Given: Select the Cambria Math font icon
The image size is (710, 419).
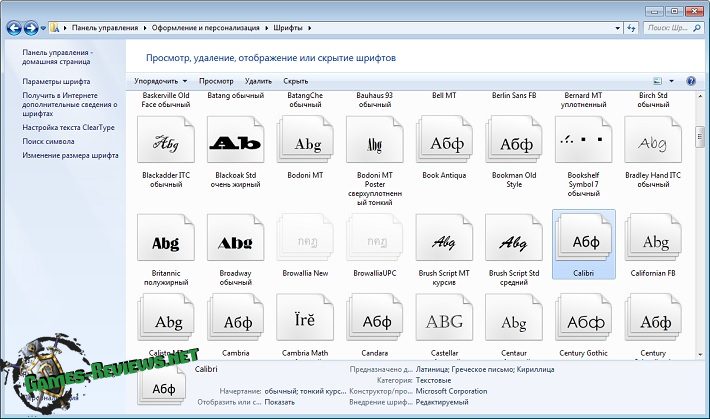Looking at the screenshot, I should point(305,317).
